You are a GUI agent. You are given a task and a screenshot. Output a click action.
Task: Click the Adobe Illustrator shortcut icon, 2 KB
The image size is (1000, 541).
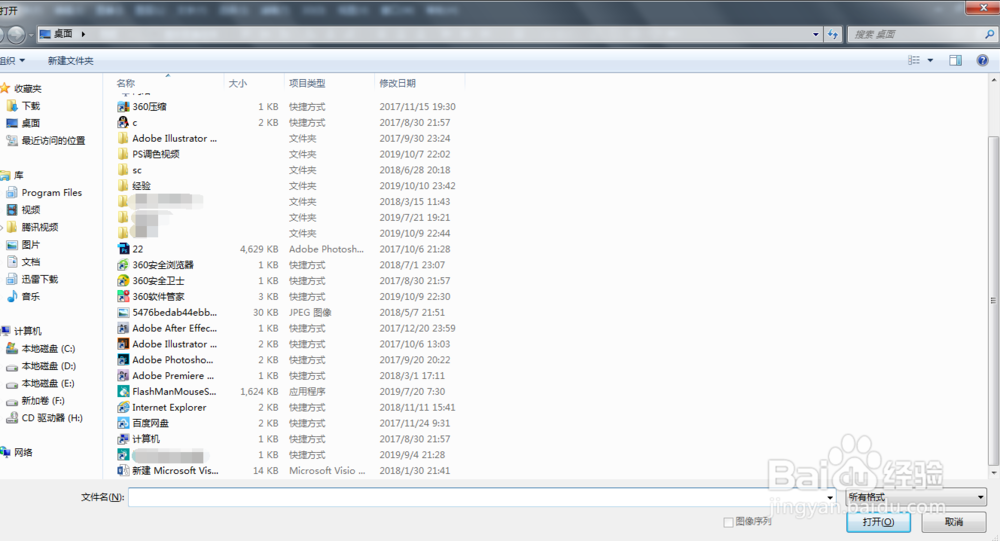click(x=123, y=344)
